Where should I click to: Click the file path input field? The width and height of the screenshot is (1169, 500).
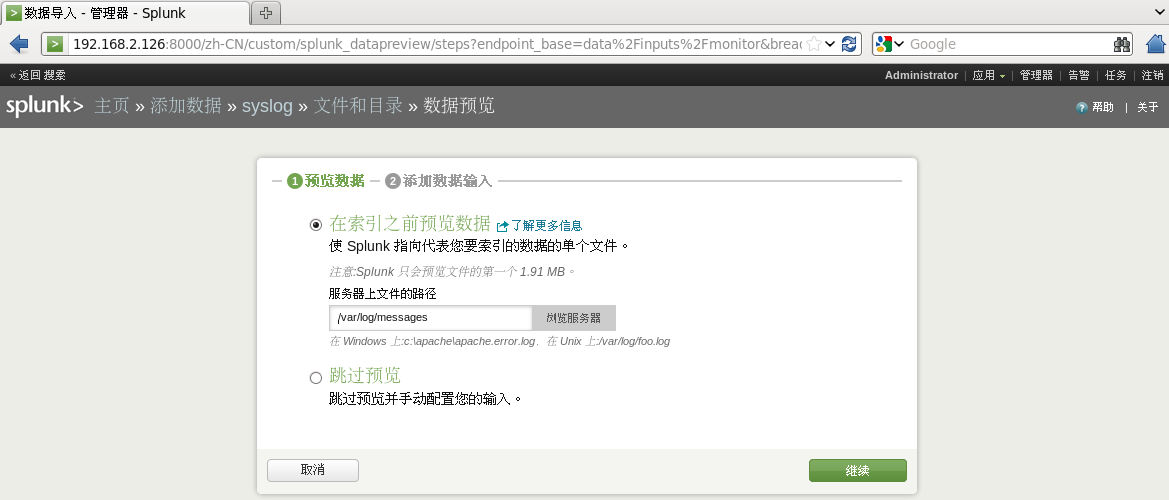[x=431, y=317]
